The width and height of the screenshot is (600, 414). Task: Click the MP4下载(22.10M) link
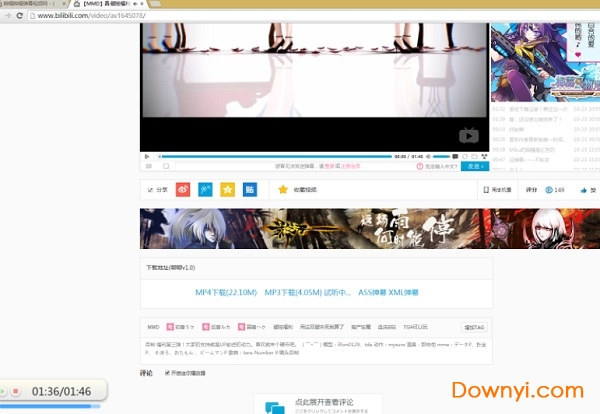click(x=226, y=292)
